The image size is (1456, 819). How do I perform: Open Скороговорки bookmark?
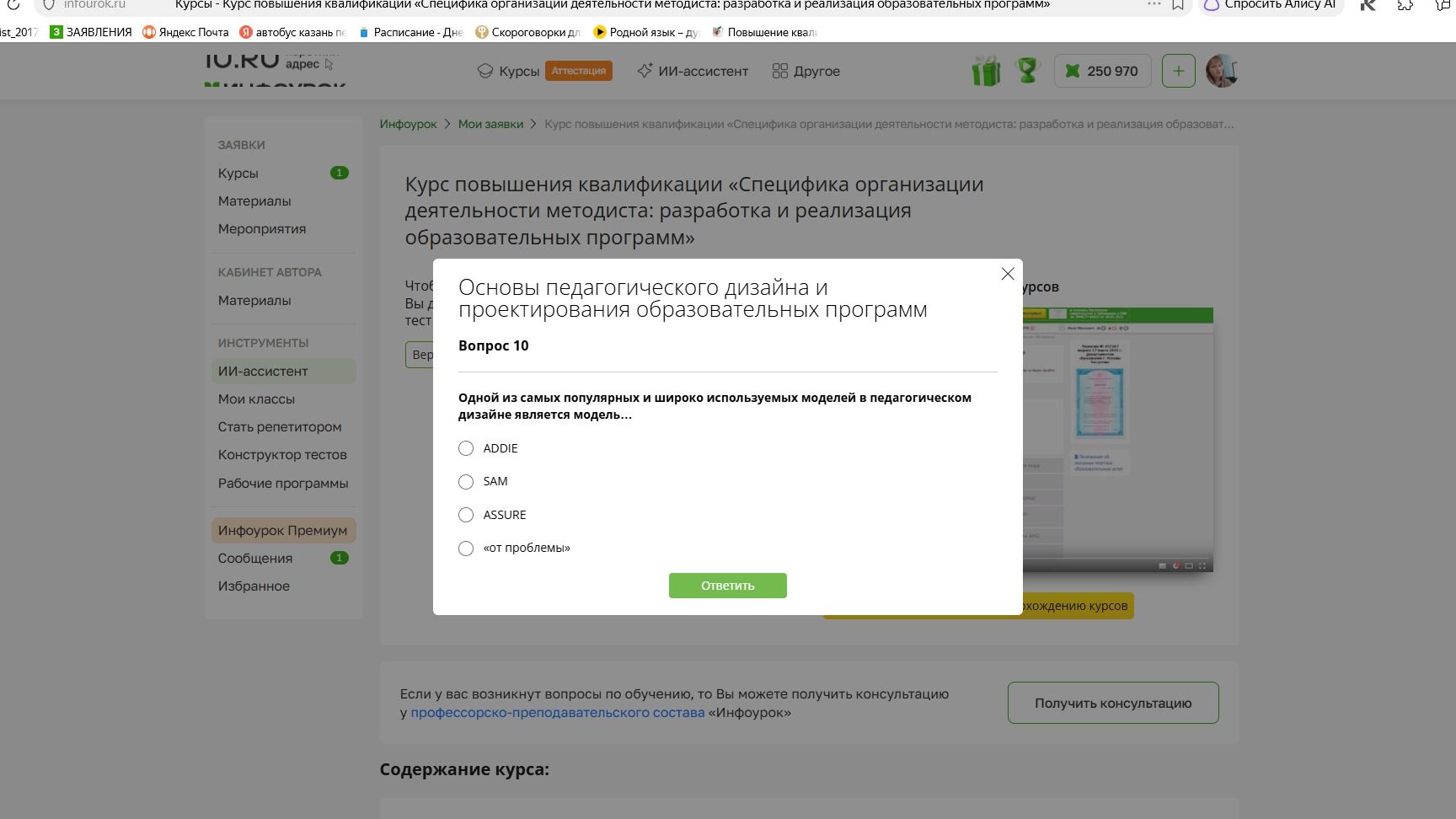pos(528,32)
